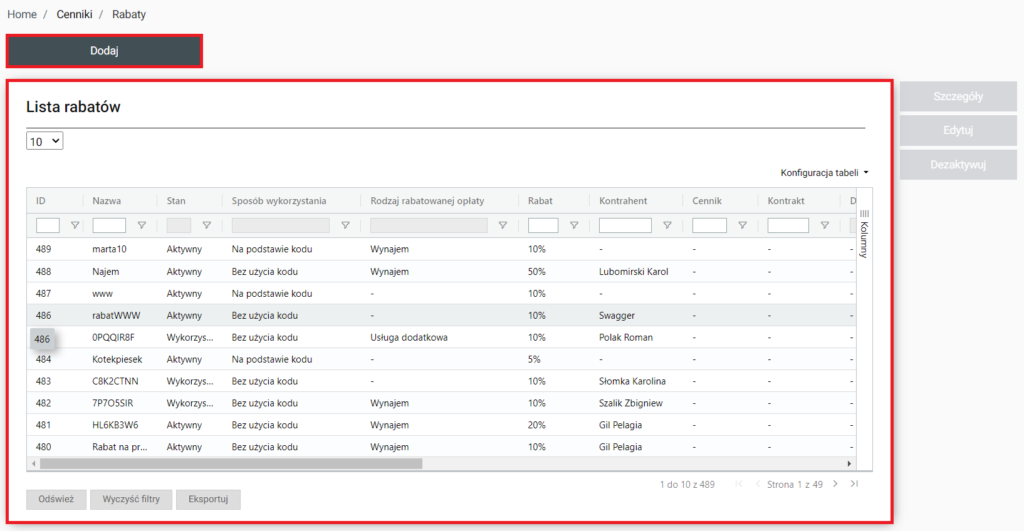Click the horizontal table scrollbar
Screen dimensions: 1024x531
click(230, 464)
